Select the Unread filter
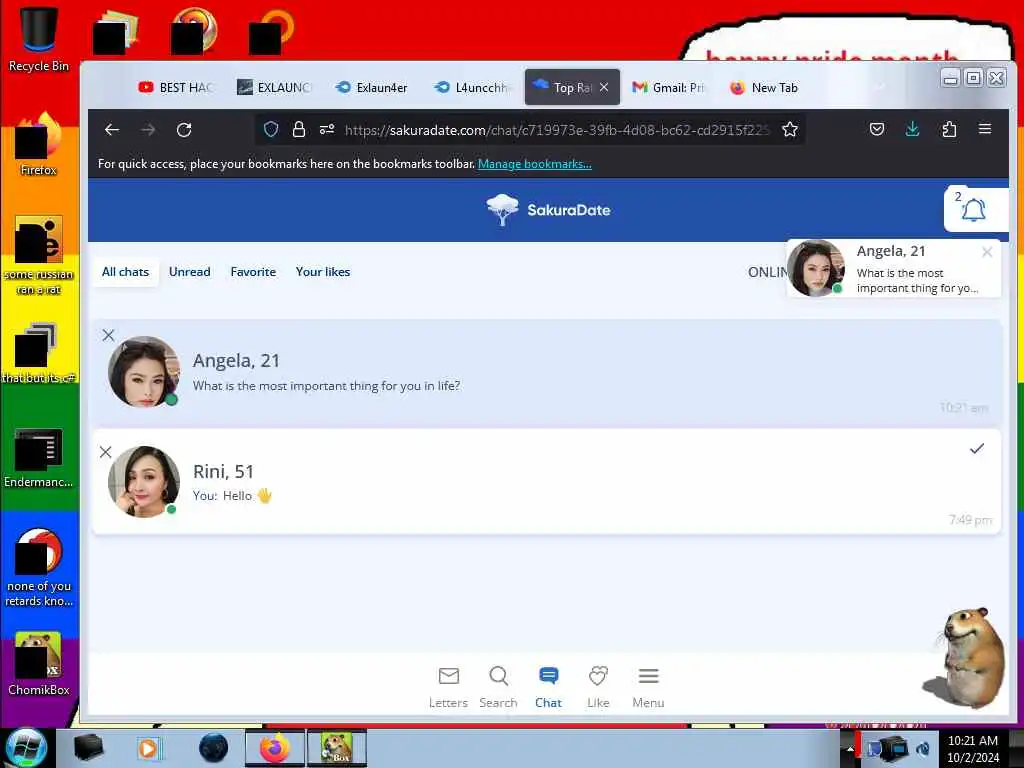 tap(189, 272)
